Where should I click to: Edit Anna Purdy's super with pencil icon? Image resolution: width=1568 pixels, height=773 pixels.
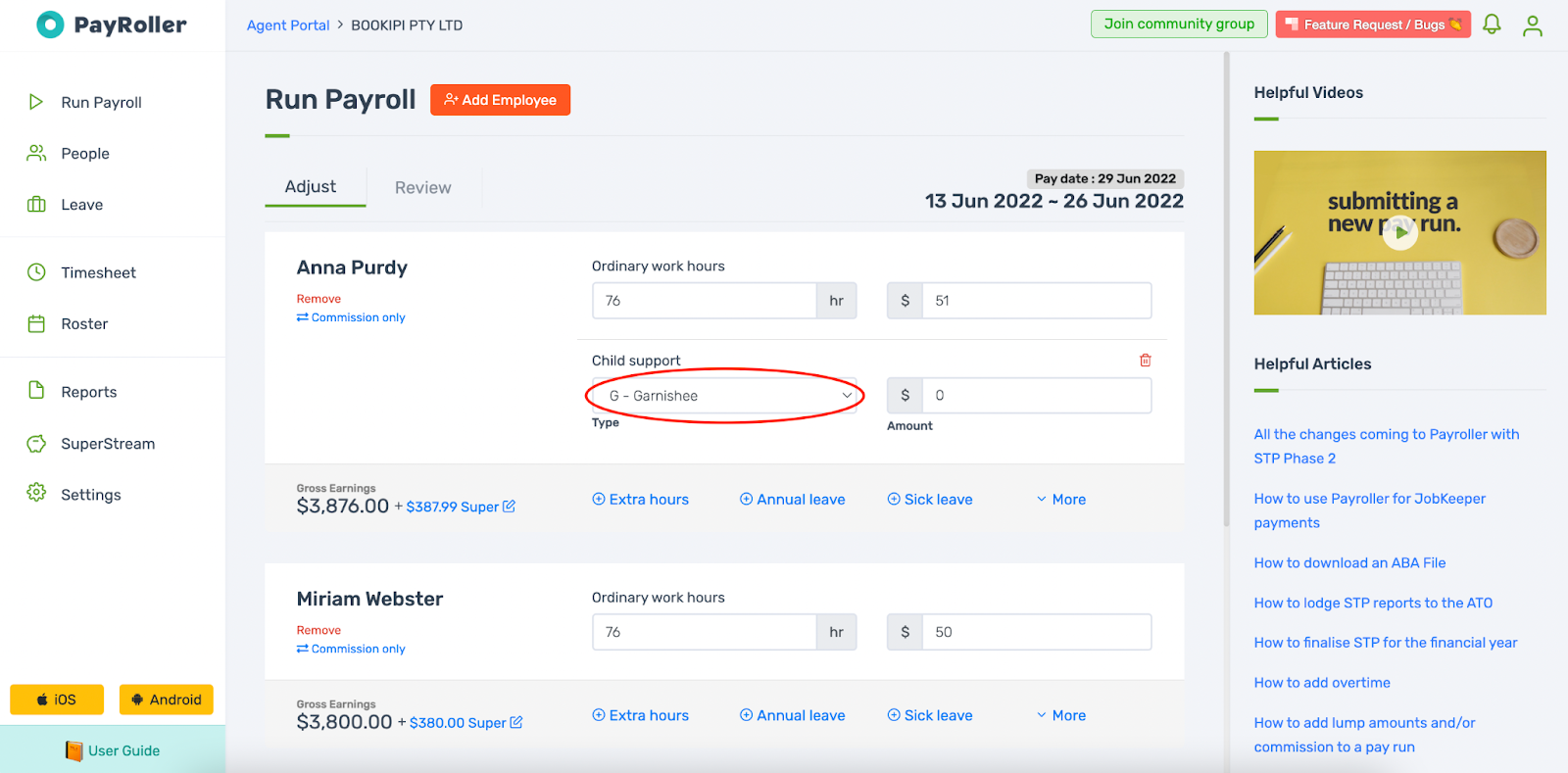[509, 507]
